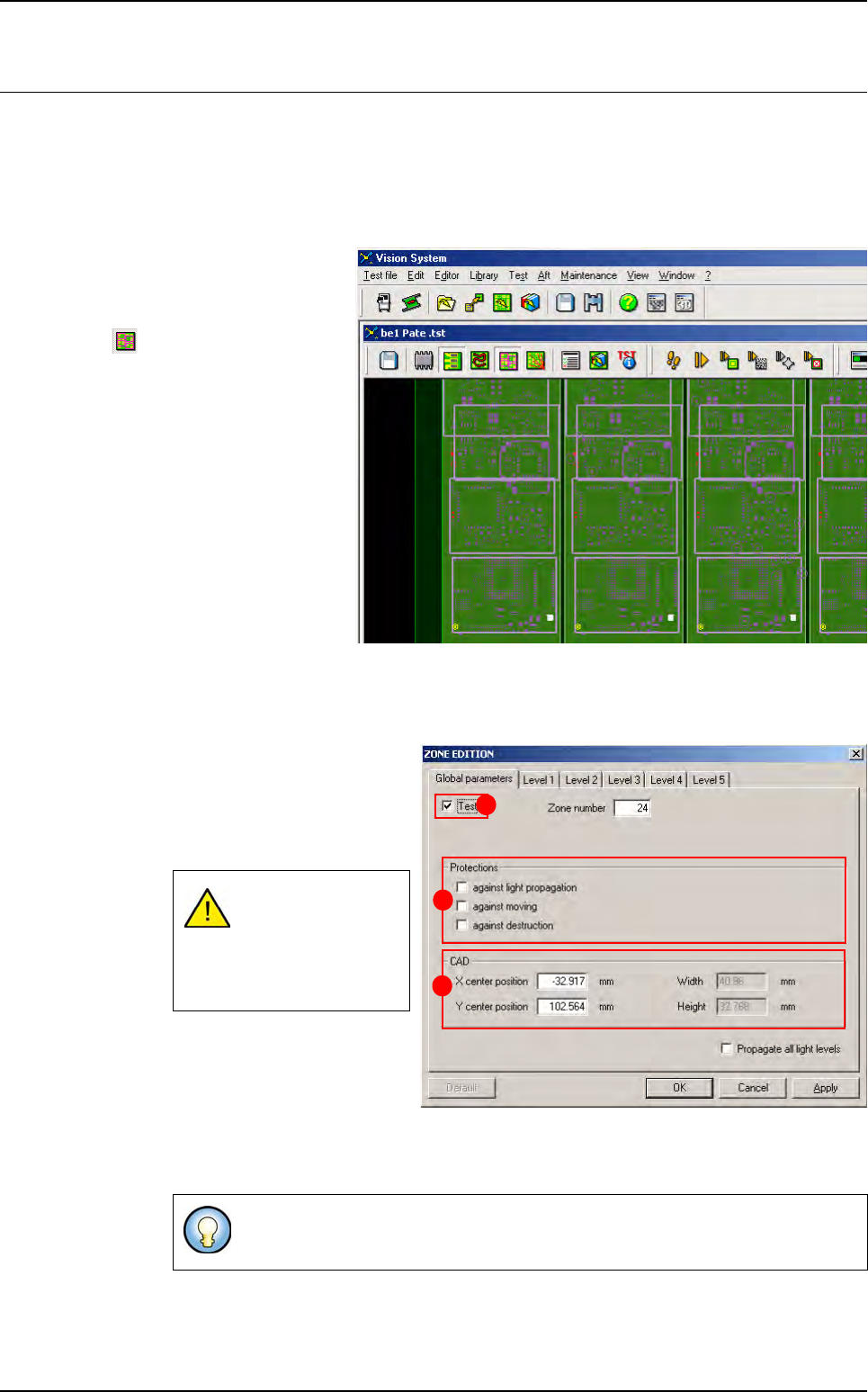Confirm zone edition with OK
The image size is (868, 1392).
click(679, 1087)
